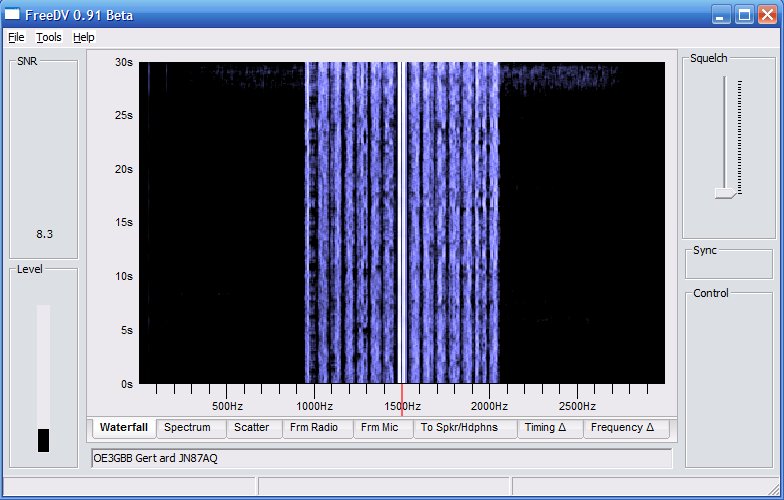
Task: Minimize the FreeDV window
Action: [x=720, y=15]
